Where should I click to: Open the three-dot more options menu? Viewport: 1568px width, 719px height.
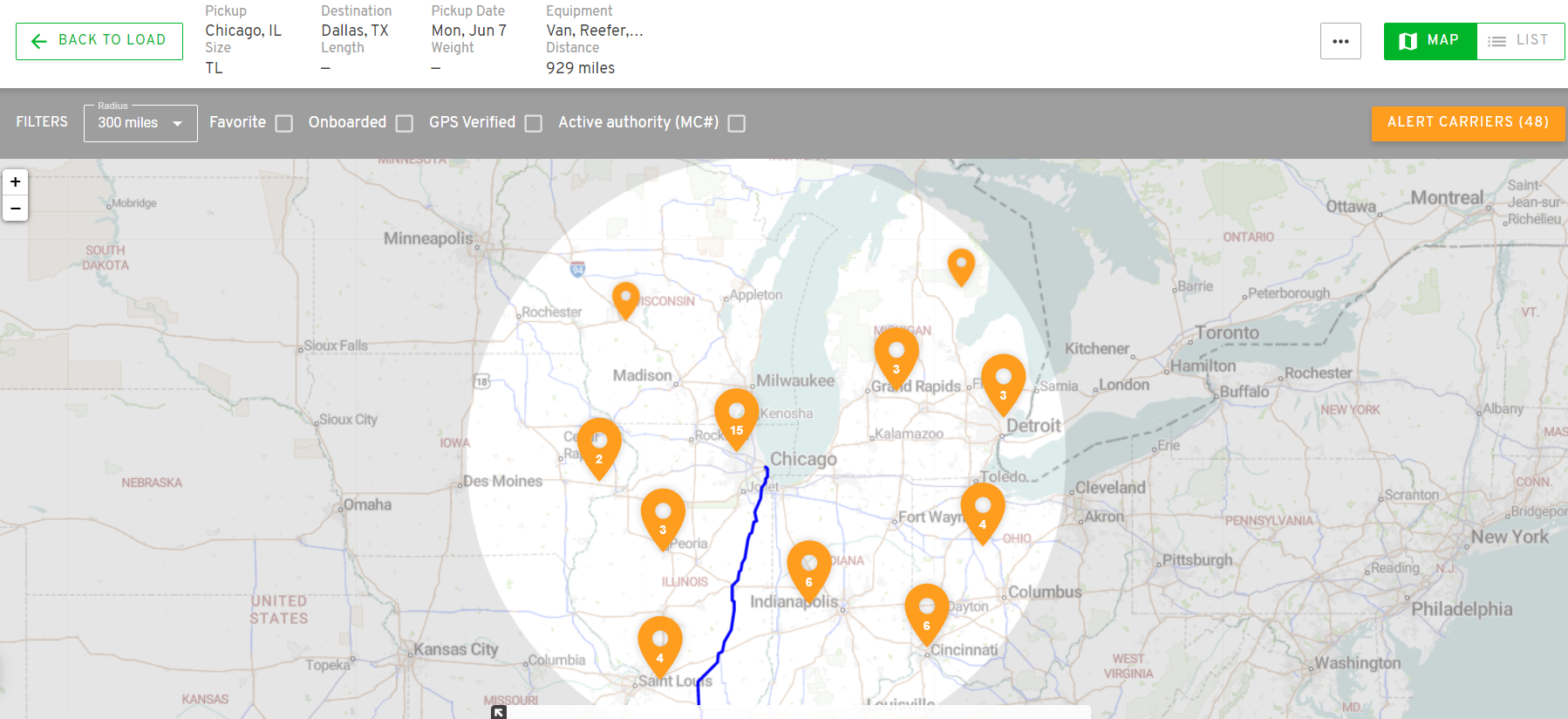(x=1340, y=41)
